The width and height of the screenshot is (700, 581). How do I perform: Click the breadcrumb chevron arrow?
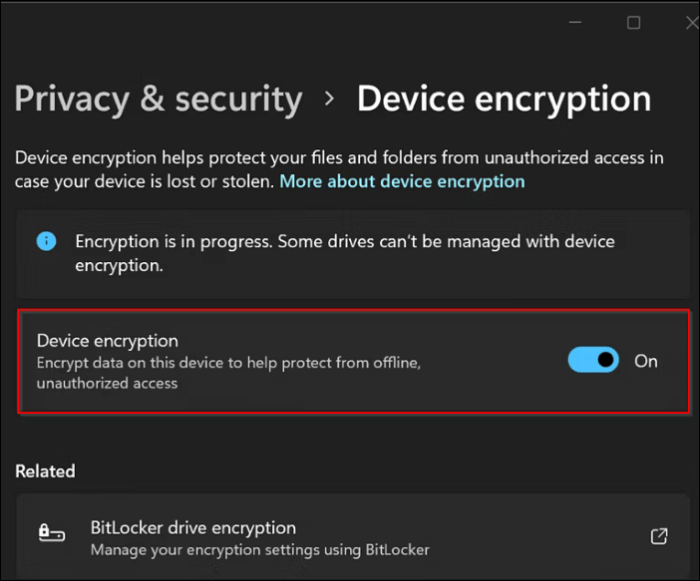329,100
